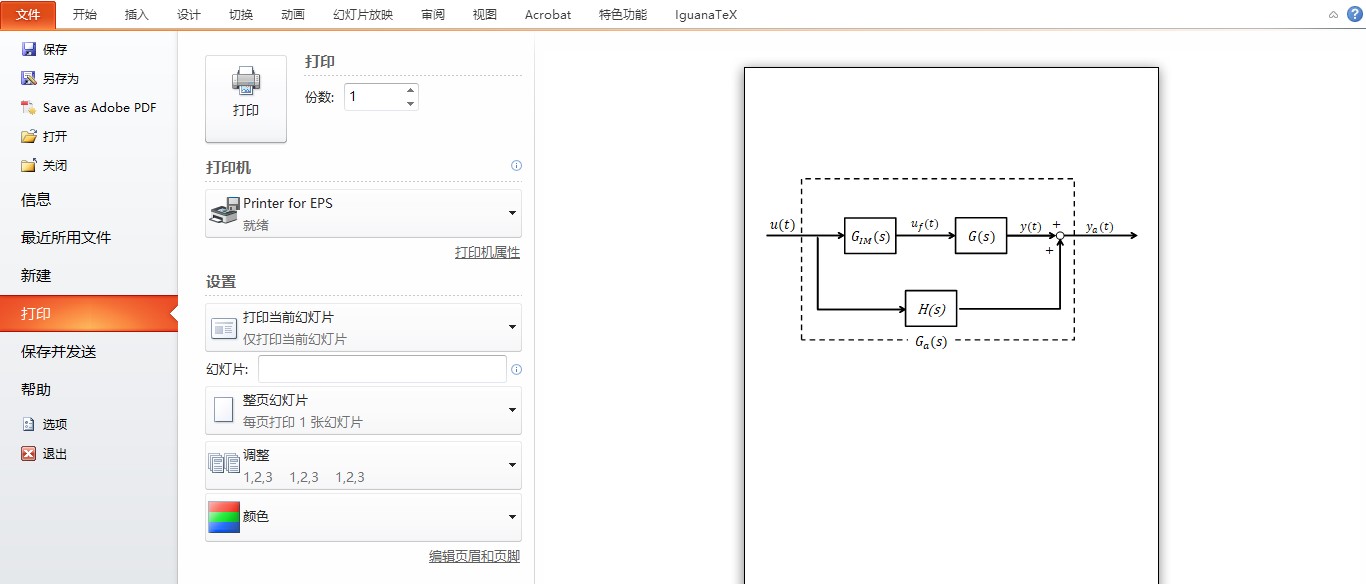The image size is (1366, 584).
Task: Click the Open (打开) folder icon
Action: [29, 136]
